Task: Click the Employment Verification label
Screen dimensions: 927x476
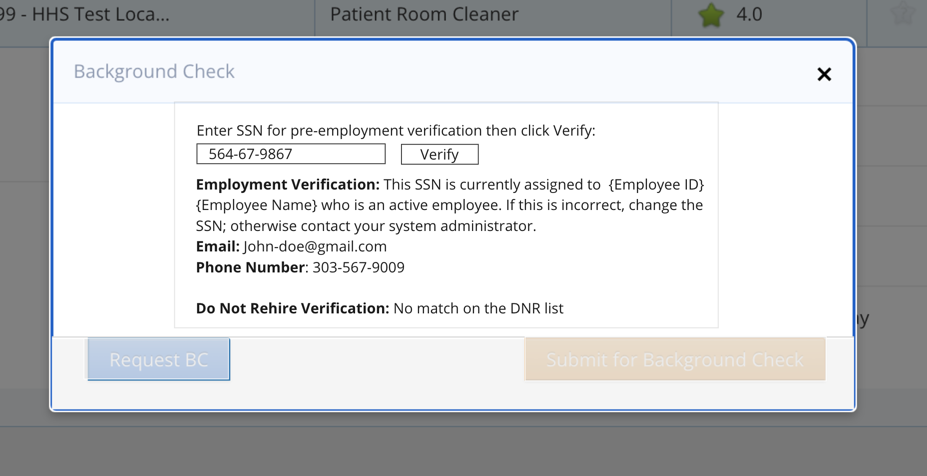Action: tap(287, 185)
